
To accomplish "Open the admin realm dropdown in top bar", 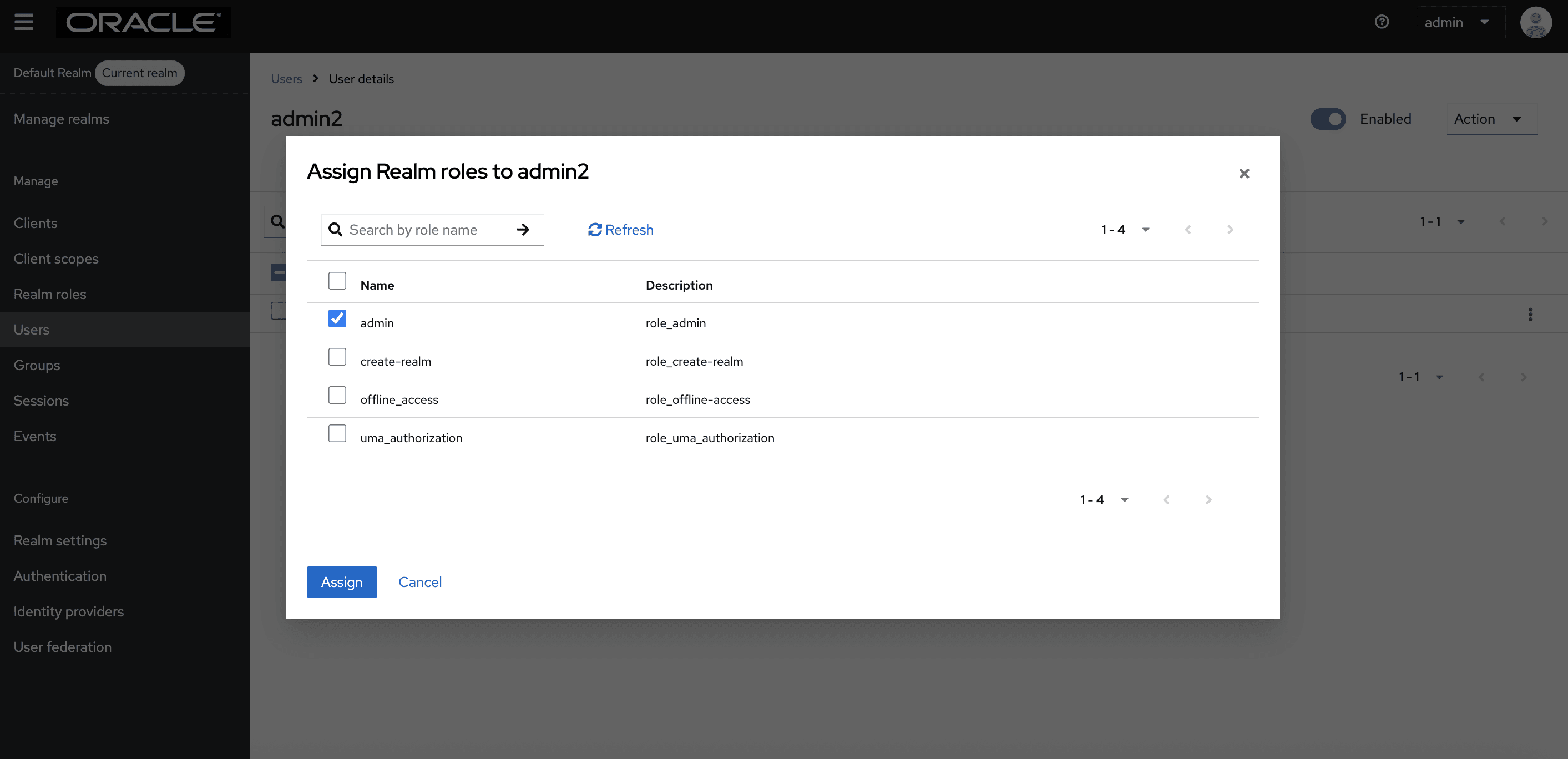I will tap(1461, 22).
